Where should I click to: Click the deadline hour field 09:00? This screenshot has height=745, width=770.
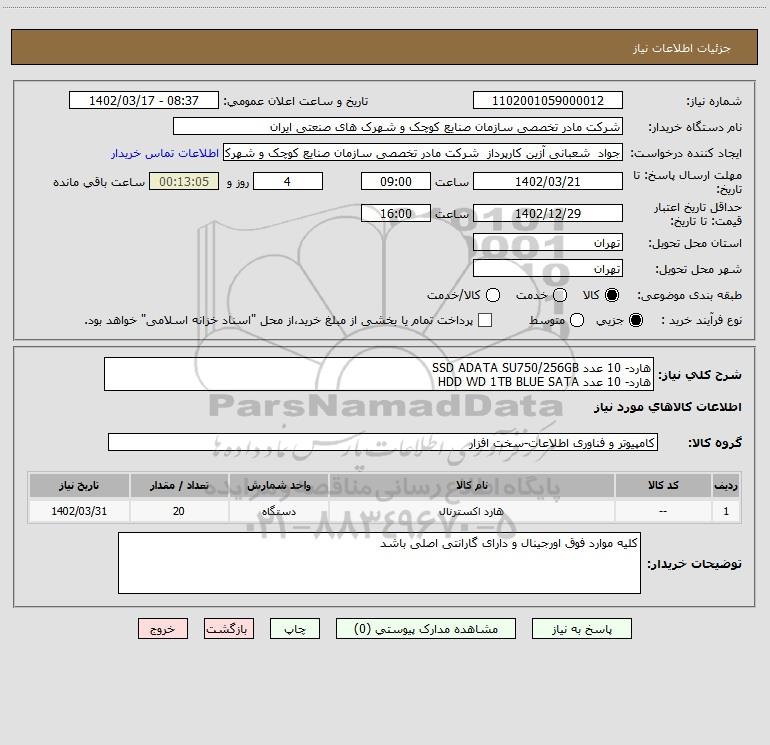(396, 181)
